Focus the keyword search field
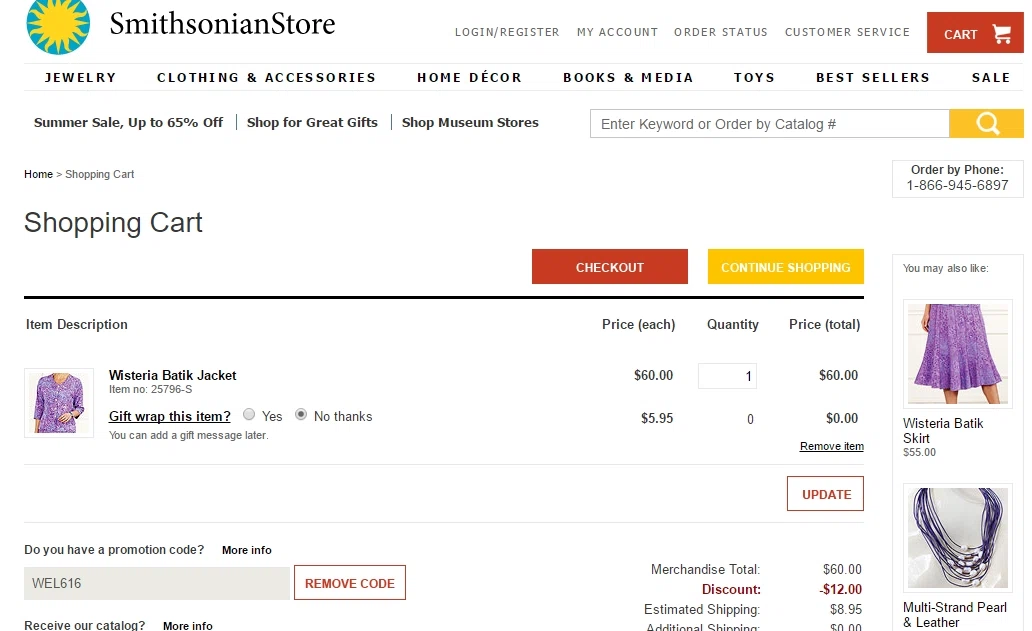Image resolution: width=1032 pixels, height=631 pixels. [769, 124]
